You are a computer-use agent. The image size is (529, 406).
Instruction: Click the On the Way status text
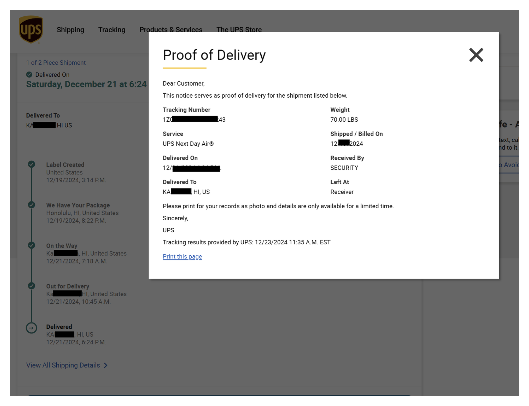coord(61,246)
